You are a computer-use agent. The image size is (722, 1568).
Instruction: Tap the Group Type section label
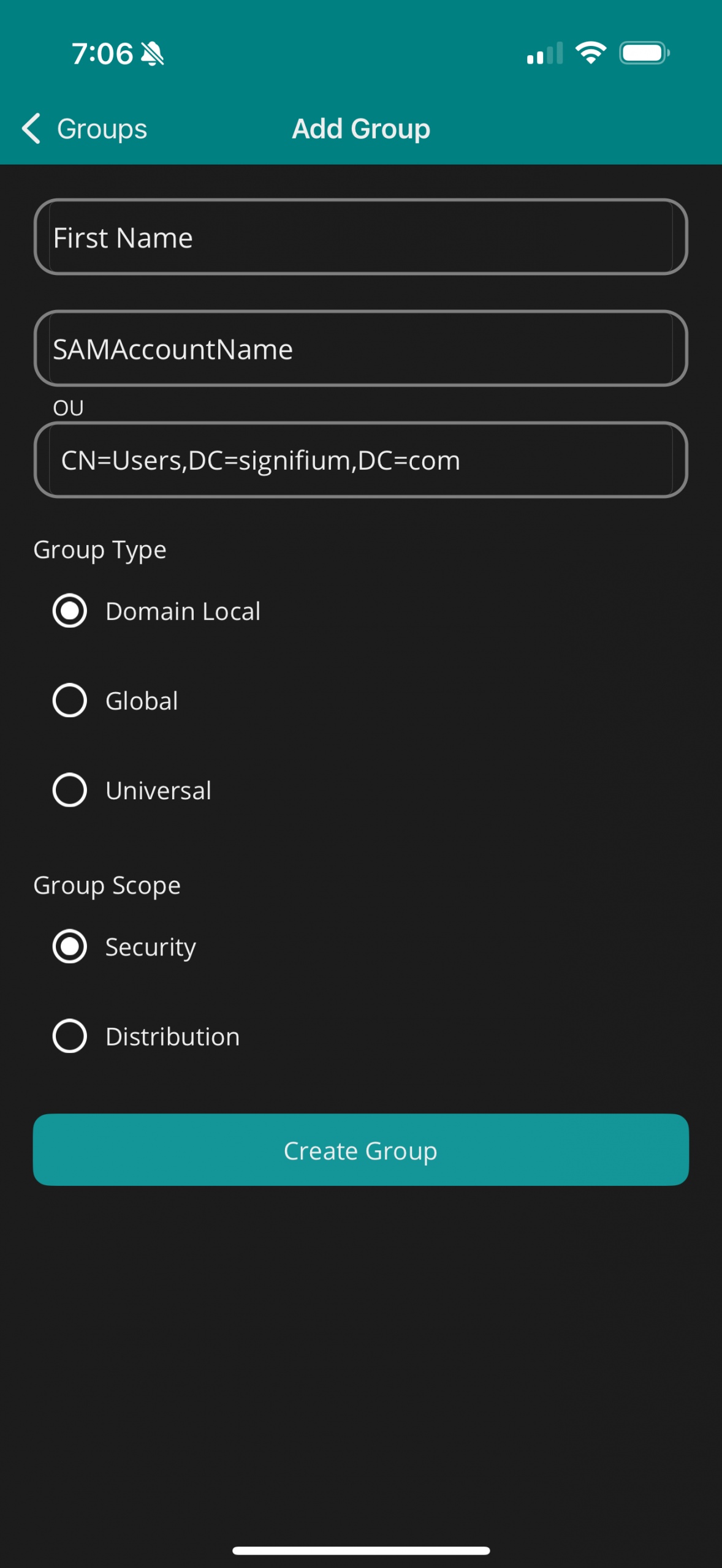coord(100,549)
